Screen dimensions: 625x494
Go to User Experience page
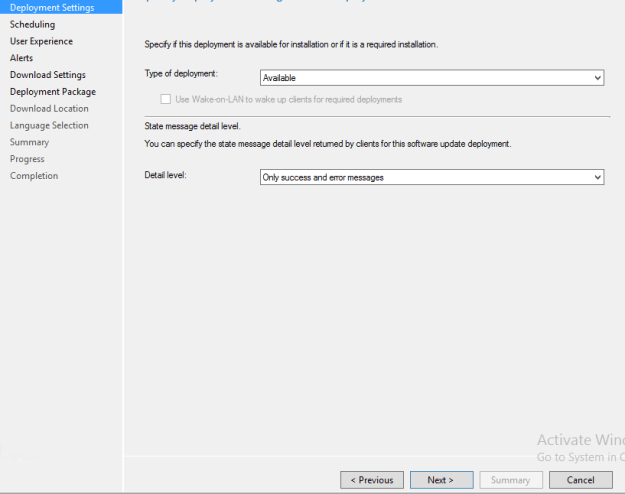[41, 41]
